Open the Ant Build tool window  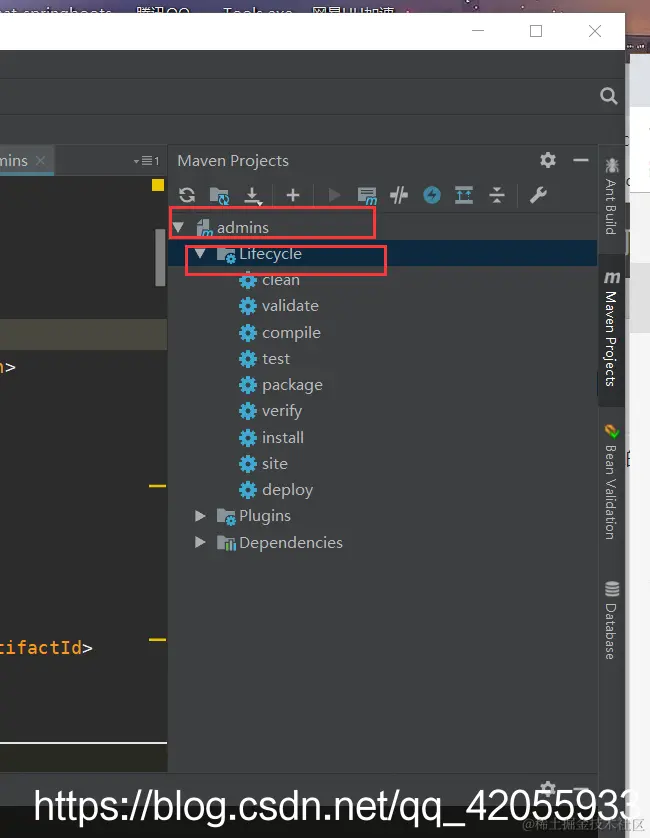[611, 196]
